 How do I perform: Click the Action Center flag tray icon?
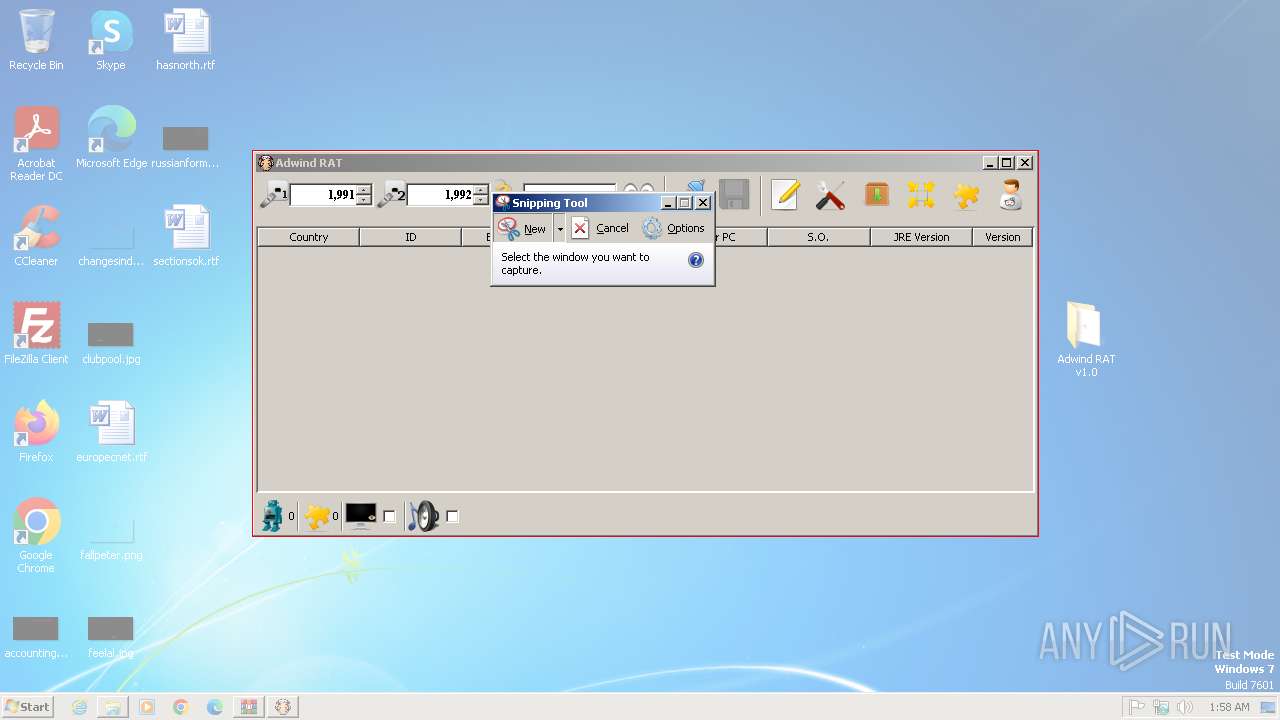coord(1137,707)
